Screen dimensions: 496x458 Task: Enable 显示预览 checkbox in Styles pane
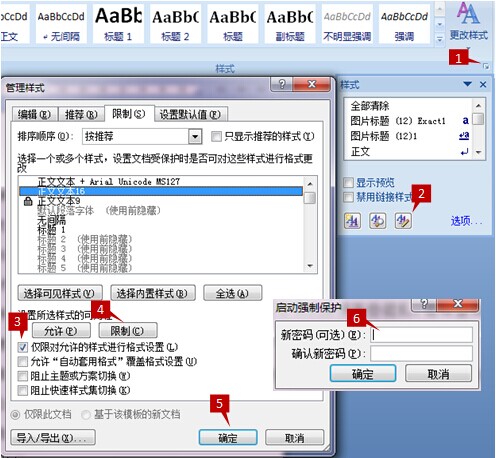[348, 183]
